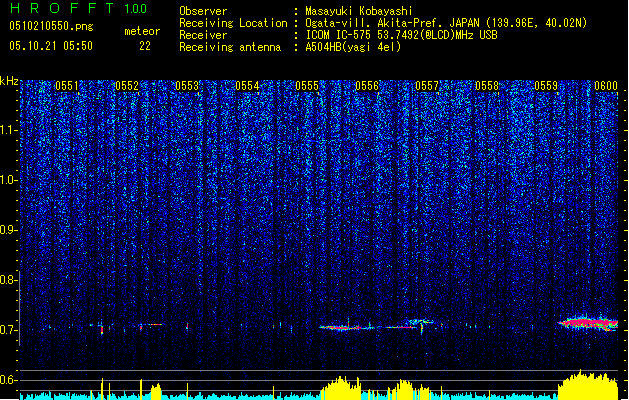Click the 0554 time marker
The height and width of the screenshot is (400, 629).
pyautogui.click(x=247, y=86)
